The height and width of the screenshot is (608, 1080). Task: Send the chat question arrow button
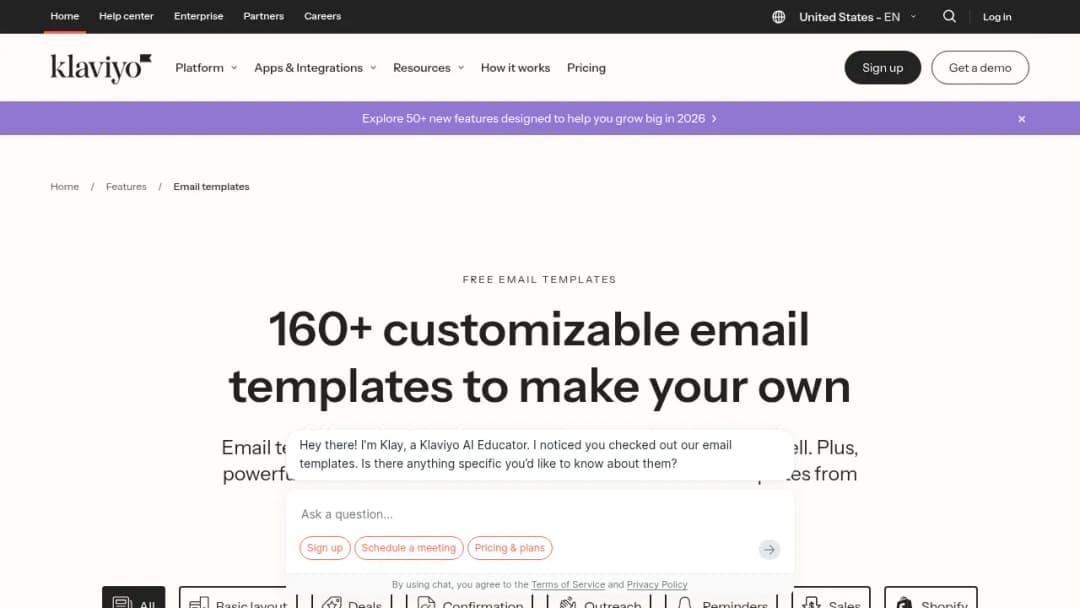pos(769,549)
